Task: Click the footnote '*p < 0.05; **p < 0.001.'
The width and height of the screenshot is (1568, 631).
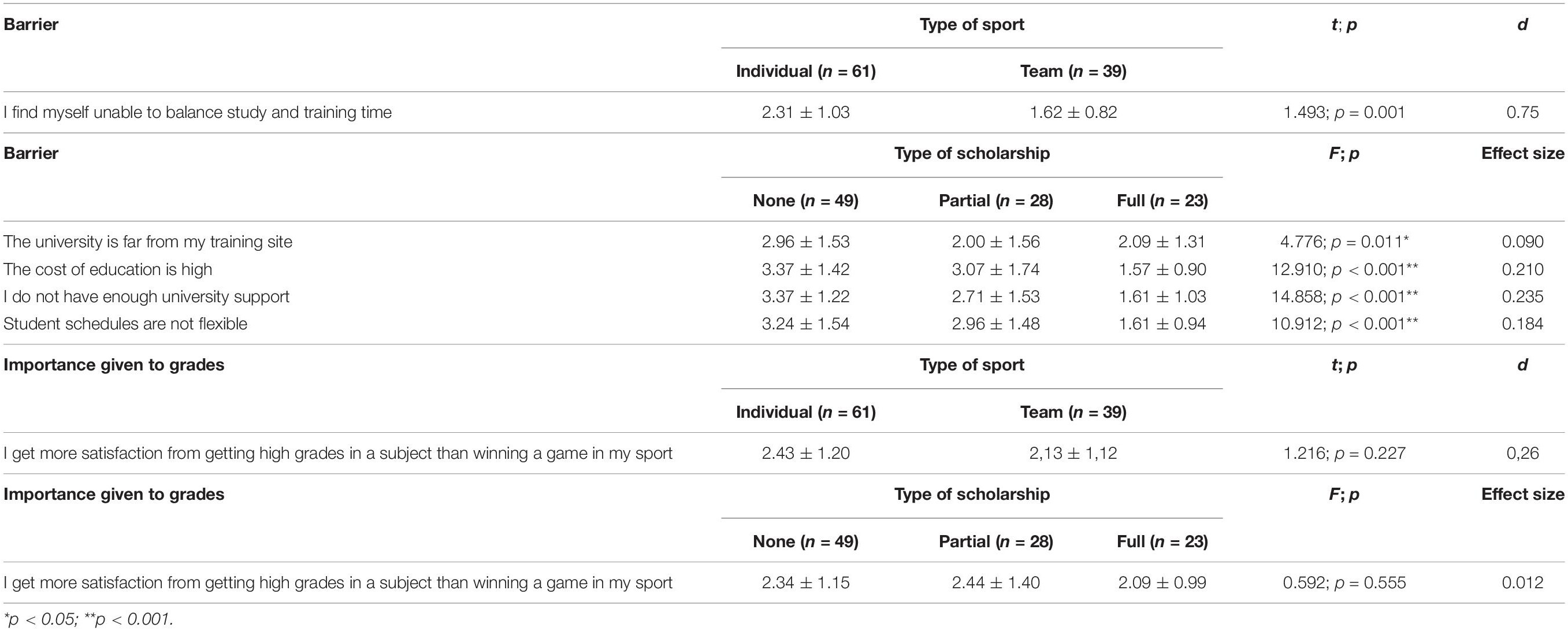Action: pos(88,619)
